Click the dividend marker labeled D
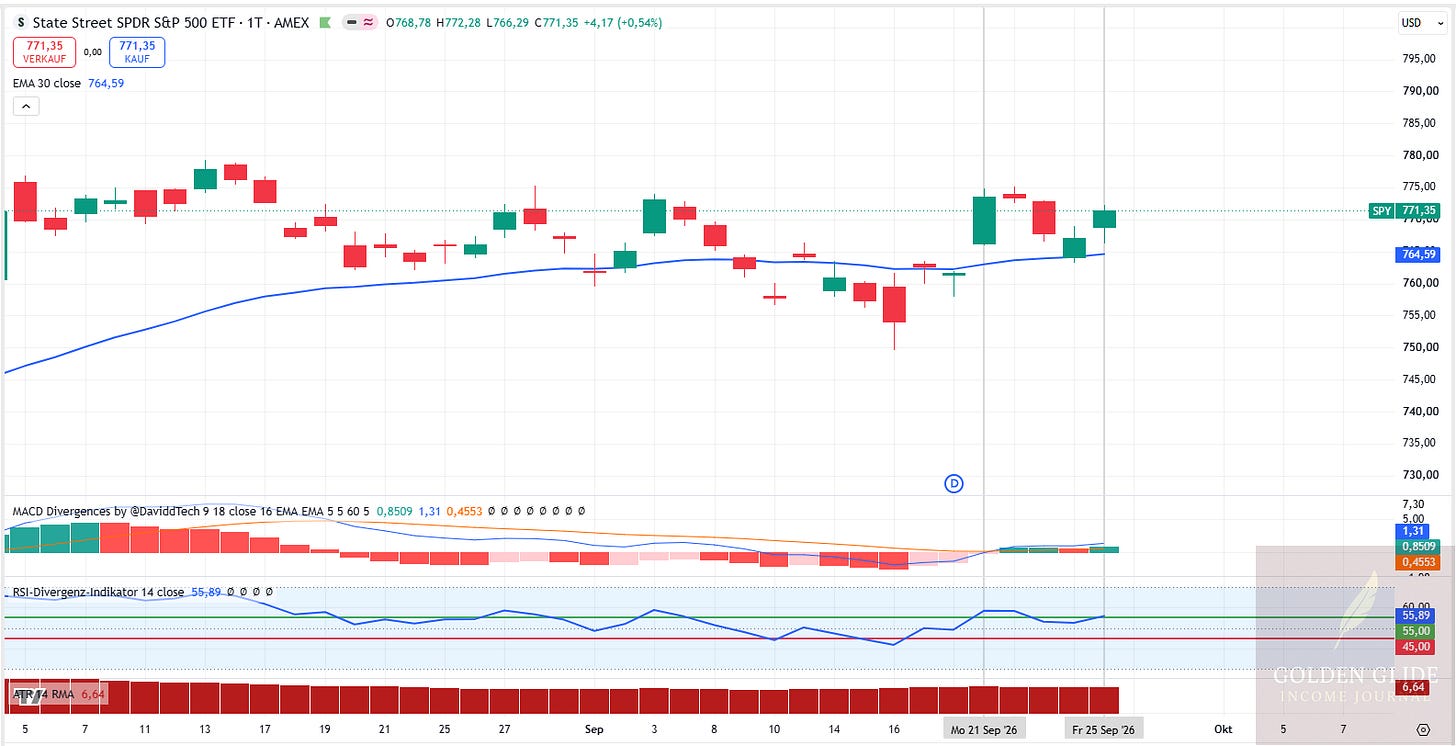This screenshot has height=746, width=1456. tap(955, 484)
